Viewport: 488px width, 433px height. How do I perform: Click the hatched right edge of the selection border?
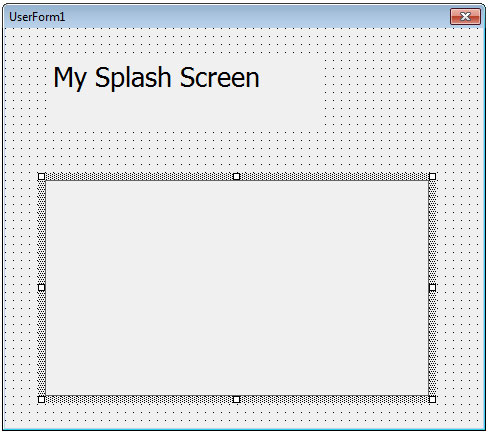coord(432,232)
